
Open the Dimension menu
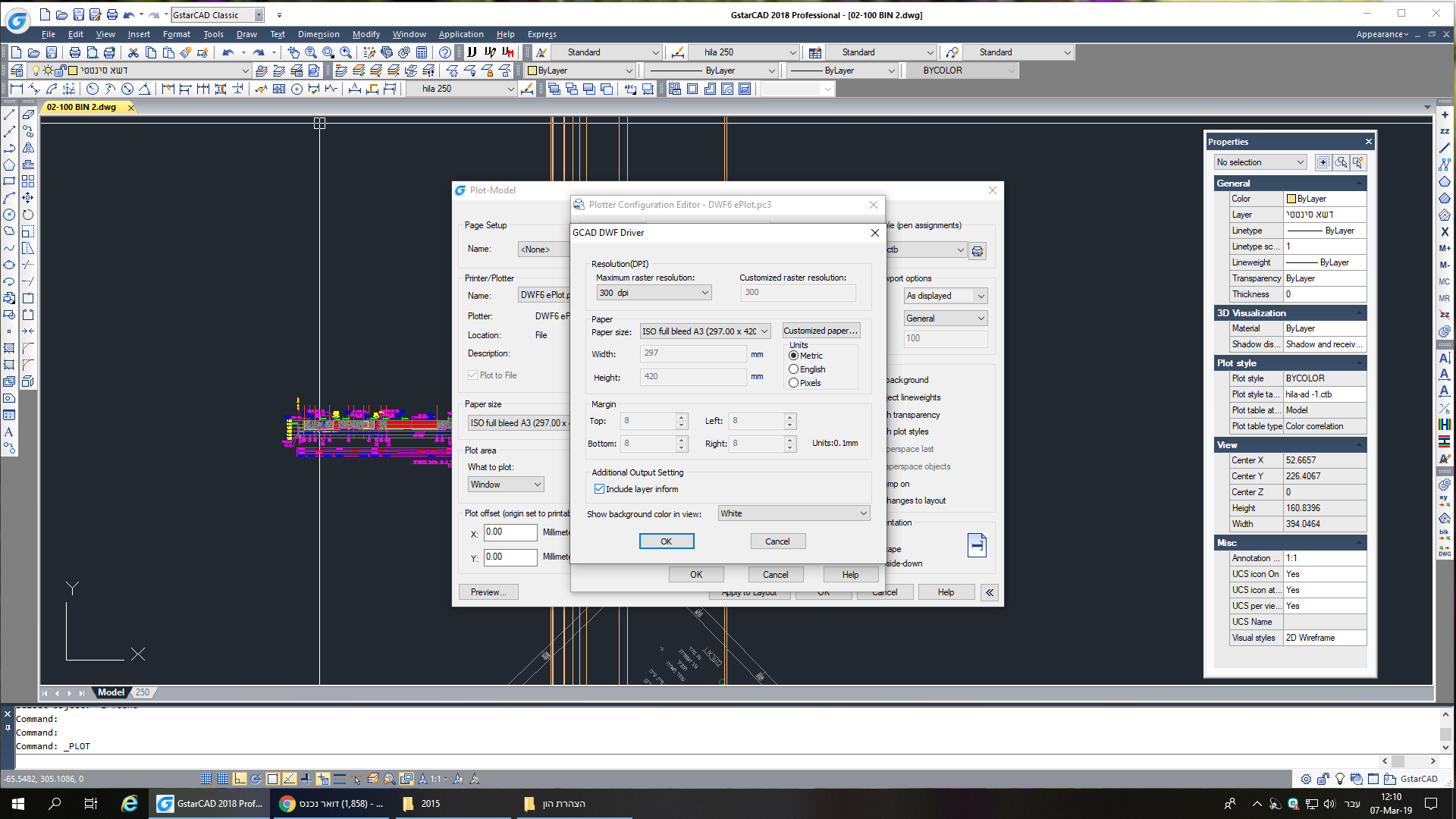pyautogui.click(x=318, y=34)
